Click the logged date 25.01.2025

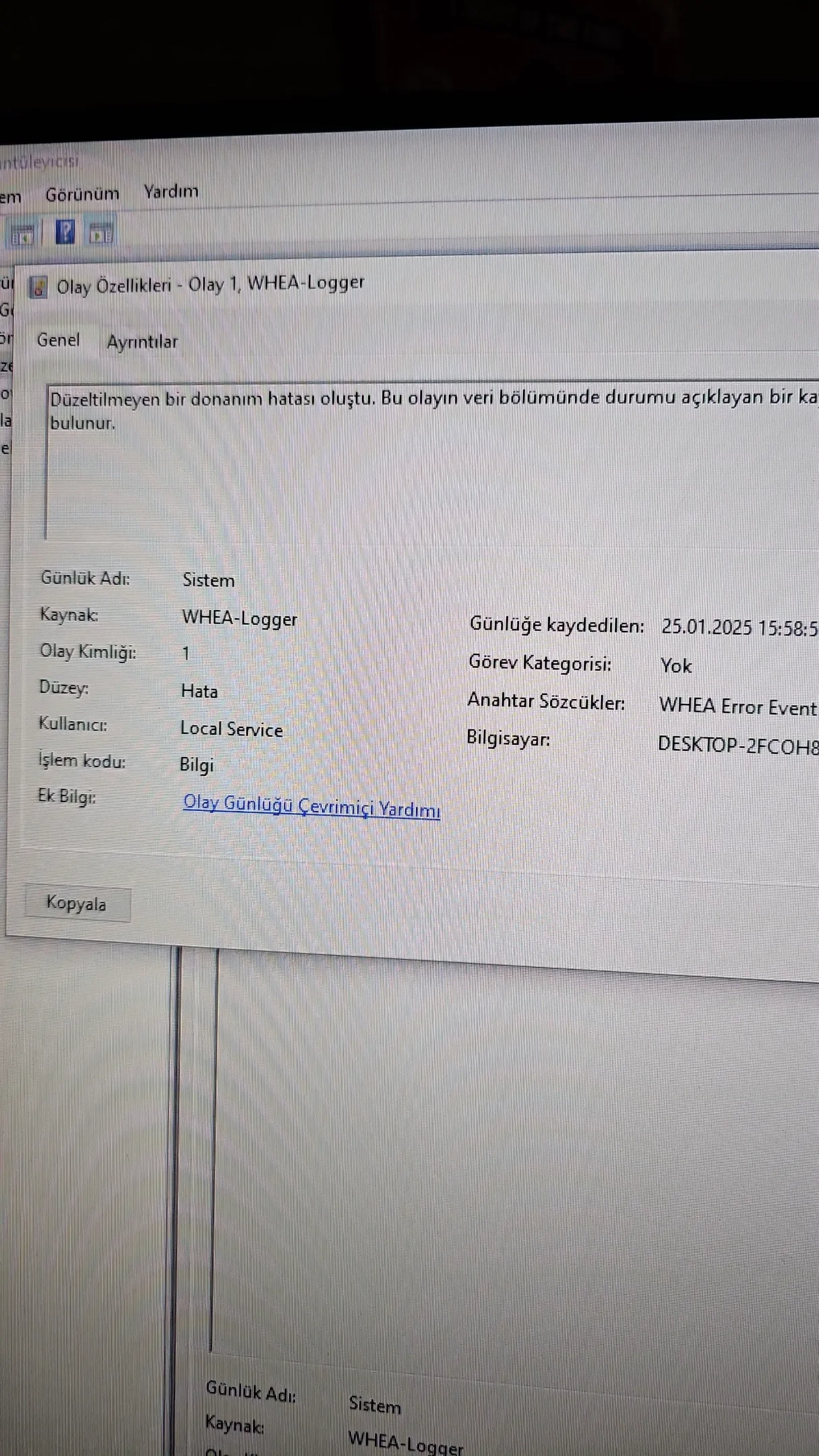pyautogui.click(x=706, y=627)
